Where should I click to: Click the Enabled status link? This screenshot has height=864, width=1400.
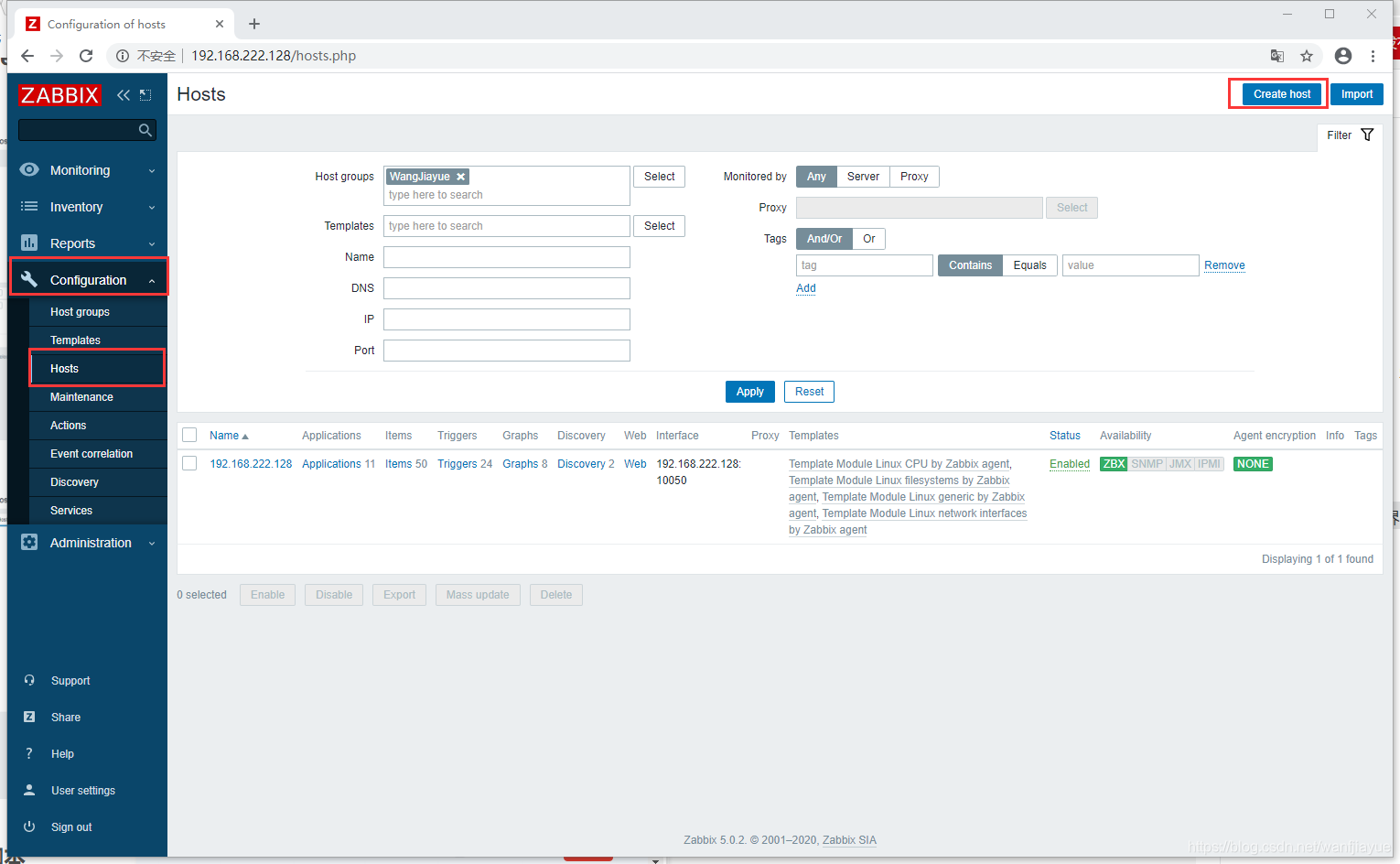tap(1070, 464)
